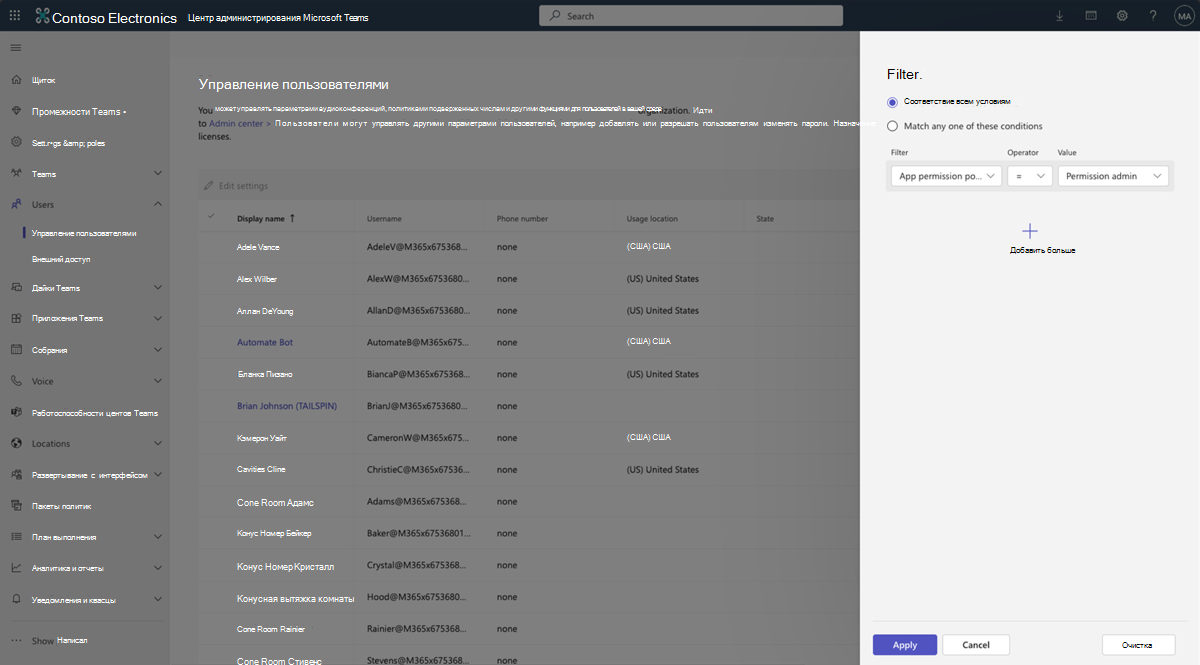1200x665 pixels.
Task: Click the Аналитика и отчеты chart icon
Action: 16,568
